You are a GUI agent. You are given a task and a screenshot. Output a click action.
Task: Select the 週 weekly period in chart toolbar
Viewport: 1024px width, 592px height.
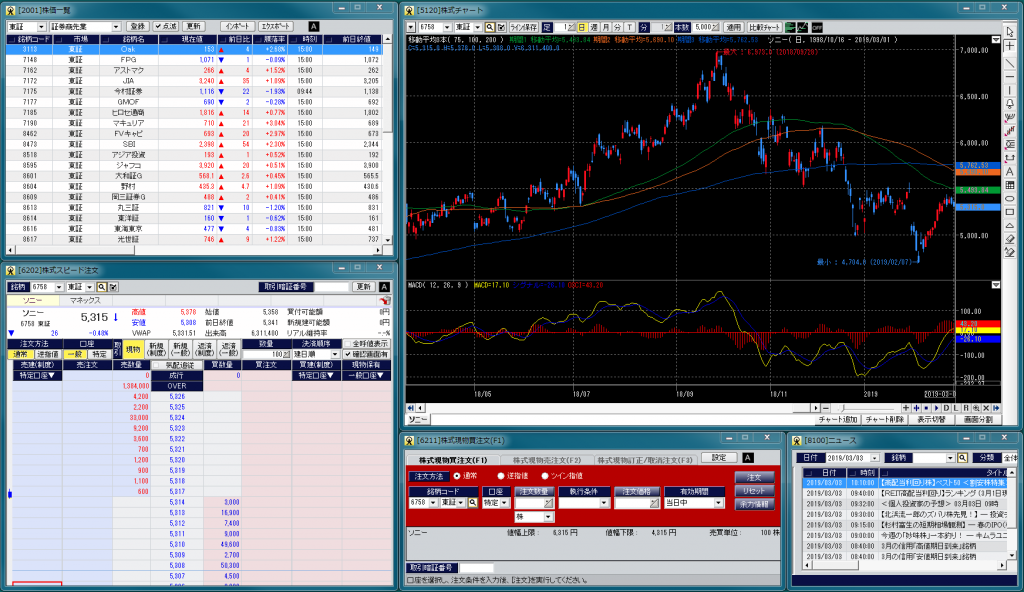point(594,27)
